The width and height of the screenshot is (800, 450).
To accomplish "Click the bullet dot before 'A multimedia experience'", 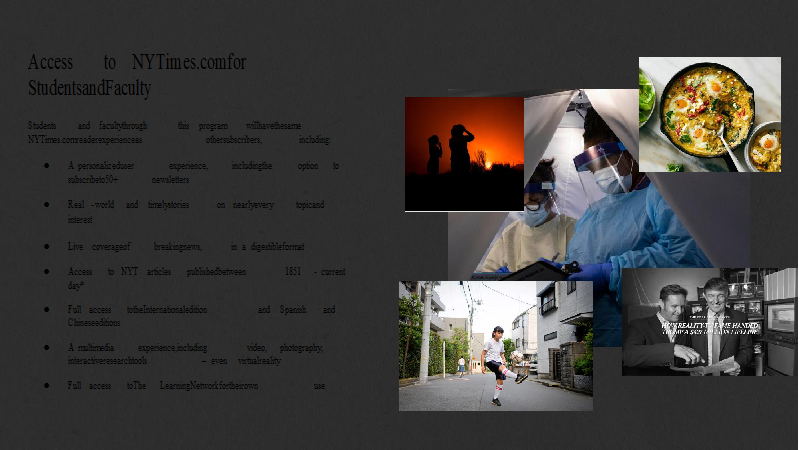I will coord(45,347).
